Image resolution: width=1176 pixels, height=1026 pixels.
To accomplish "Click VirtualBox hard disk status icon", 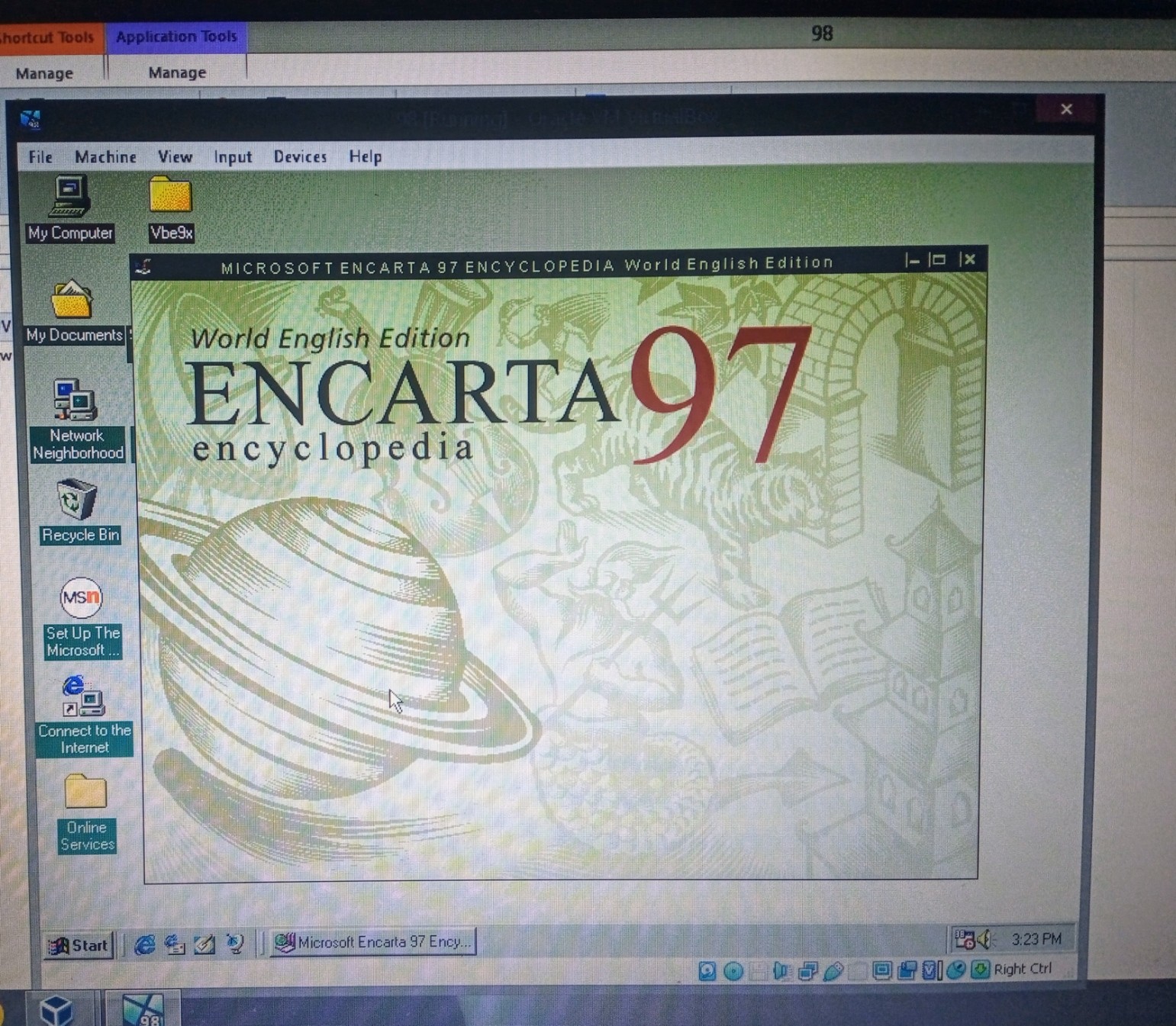I will pos(707,970).
